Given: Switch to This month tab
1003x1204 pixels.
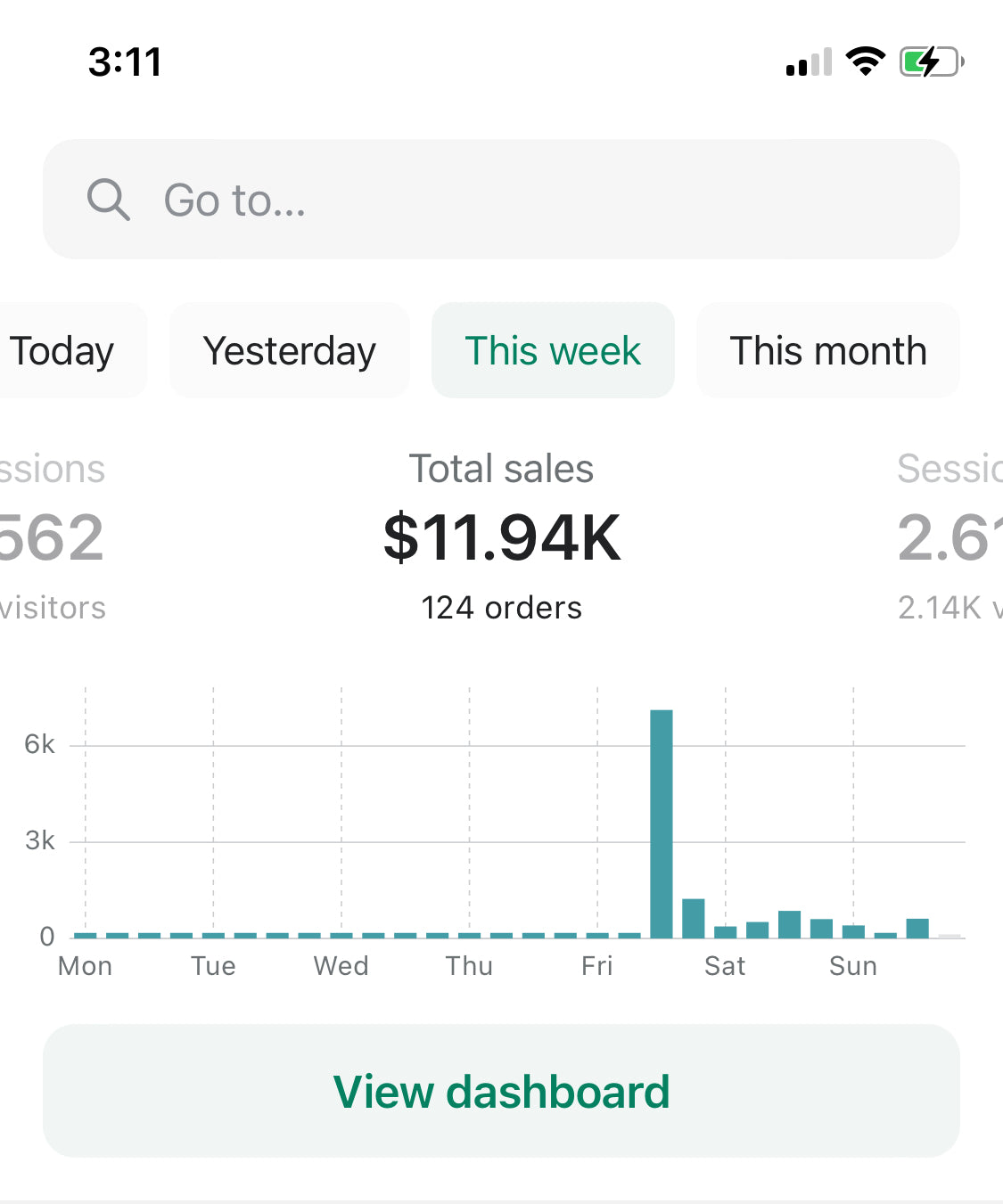Looking at the screenshot, I should 828,351.
